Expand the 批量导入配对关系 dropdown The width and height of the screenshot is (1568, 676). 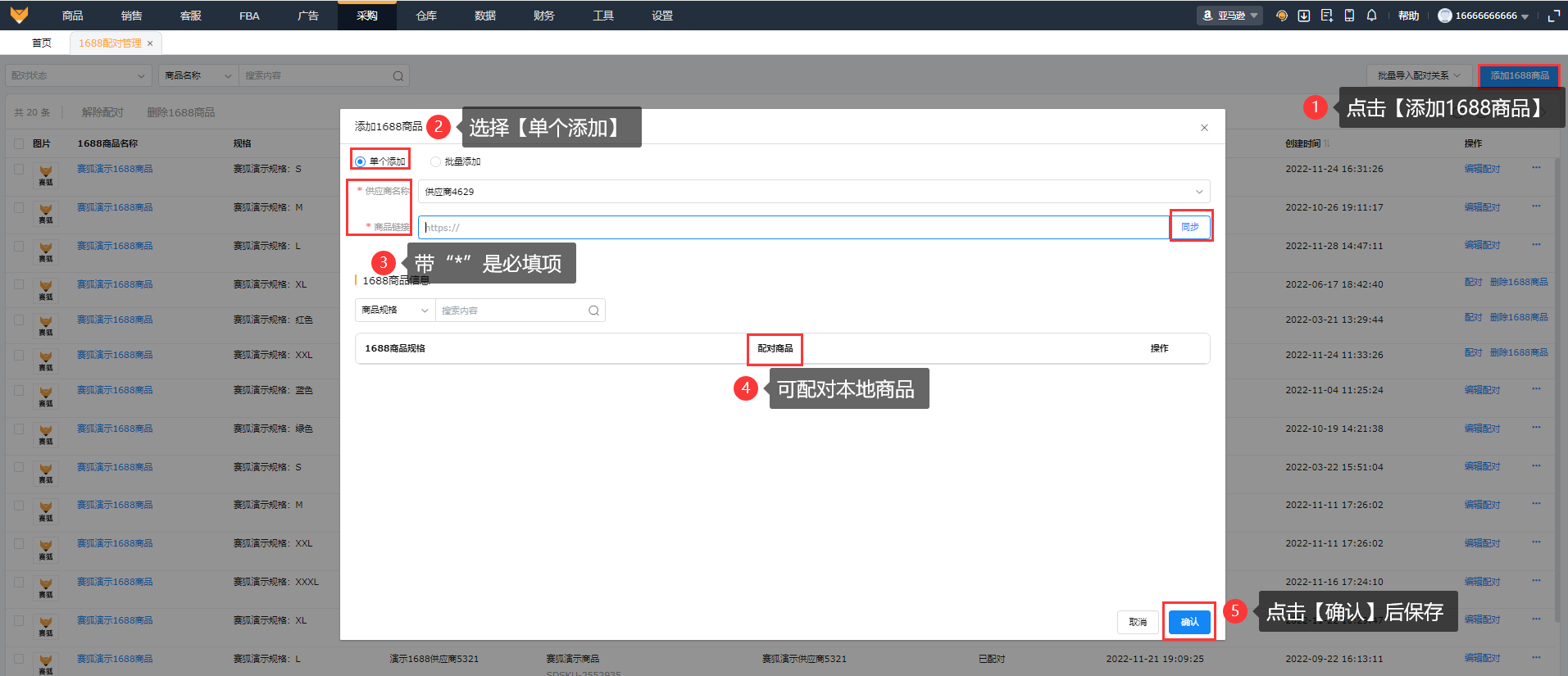1419,75
